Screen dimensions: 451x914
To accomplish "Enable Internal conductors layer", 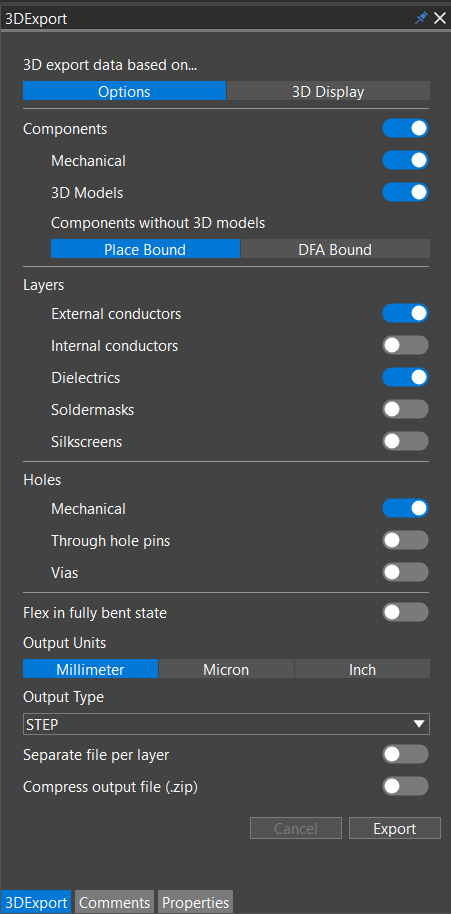I will click(x=406, y=346).
